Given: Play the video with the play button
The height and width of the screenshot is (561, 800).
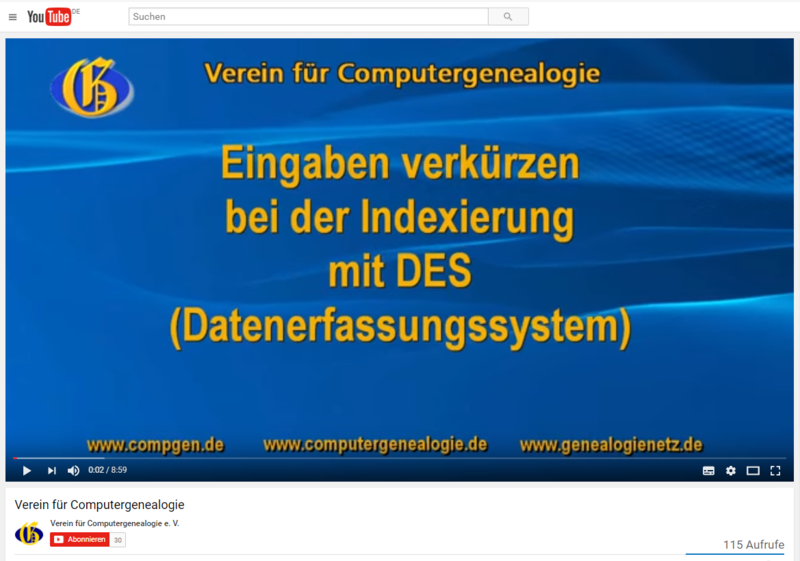Looking at the screenshot, I should pos(27,470).
